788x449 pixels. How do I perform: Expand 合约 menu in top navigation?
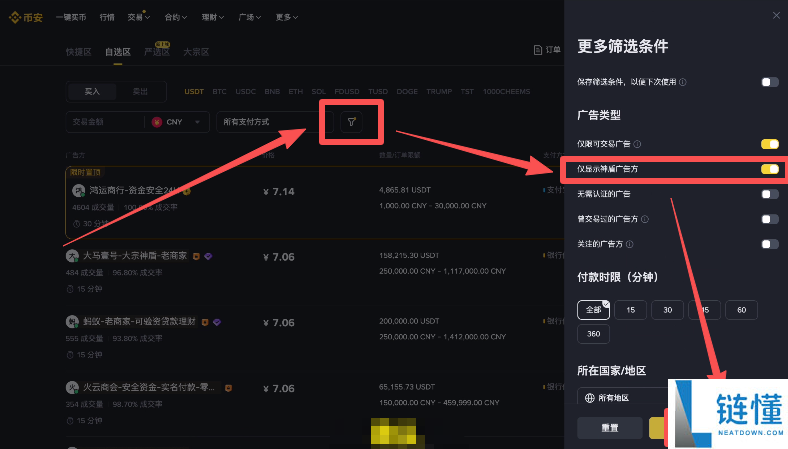[x=175, y=17]
